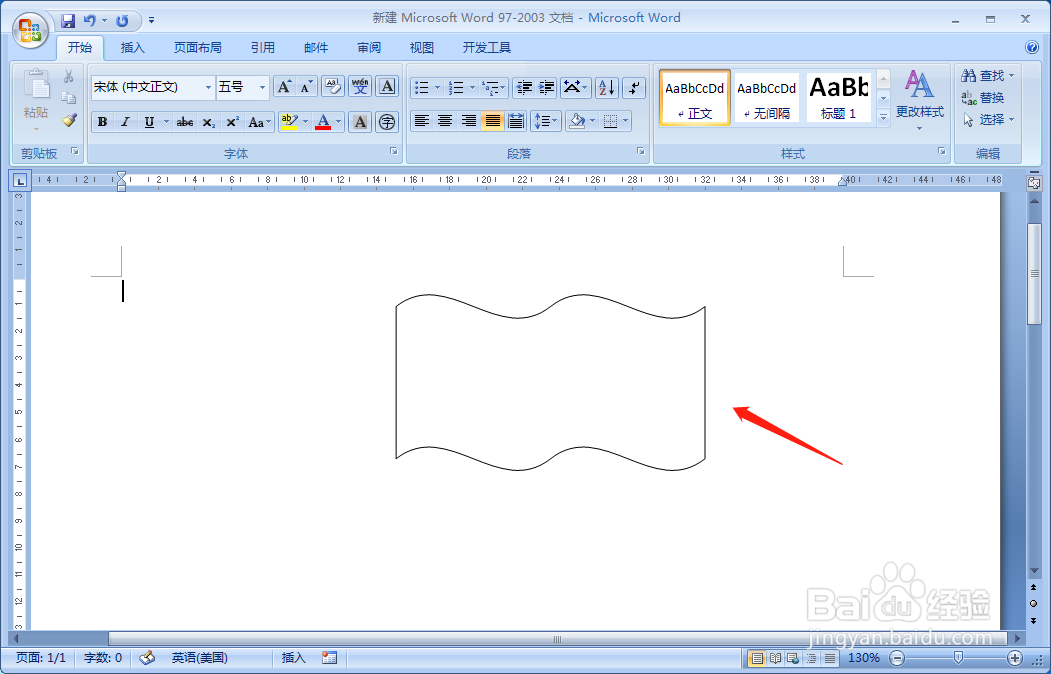Expand the styles gallery more arrow

pyautogui.click(x=883, y=117)
